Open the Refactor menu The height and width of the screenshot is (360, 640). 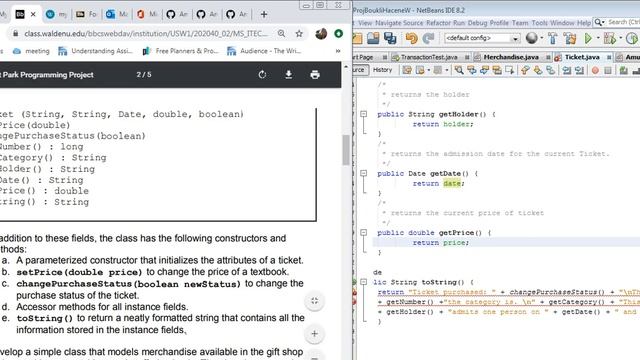(x=438, y=23)
